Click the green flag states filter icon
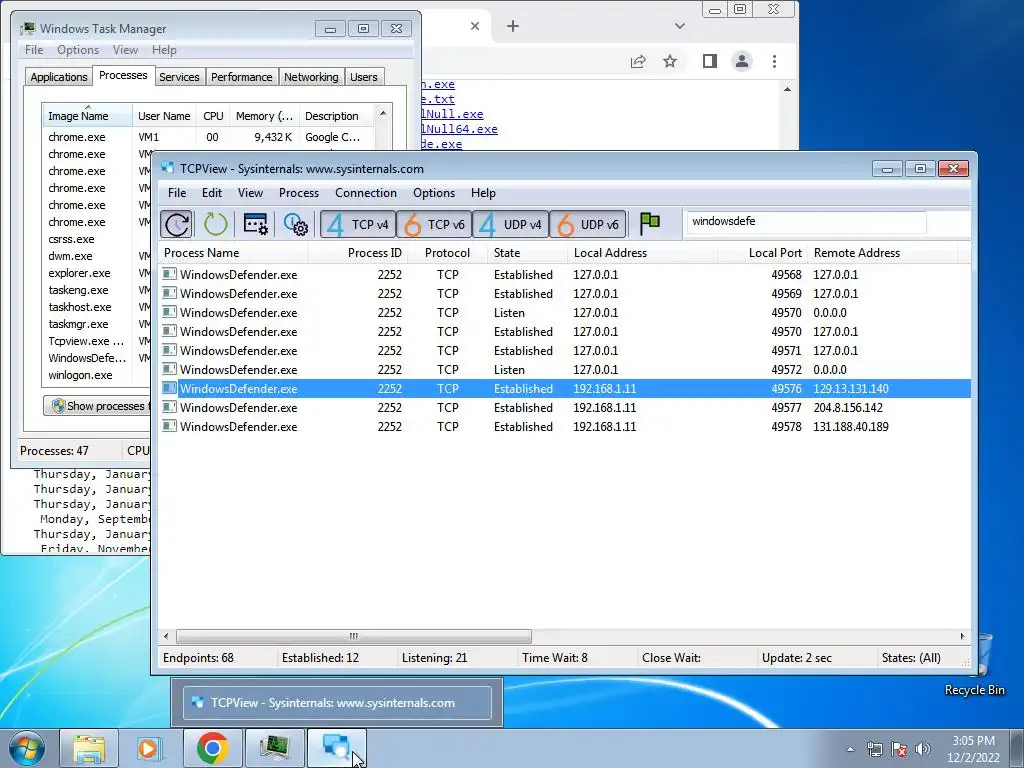Image resolution: width=1024 pixels, height=768 pixels. pyautogui.click(x=649, y=224)
